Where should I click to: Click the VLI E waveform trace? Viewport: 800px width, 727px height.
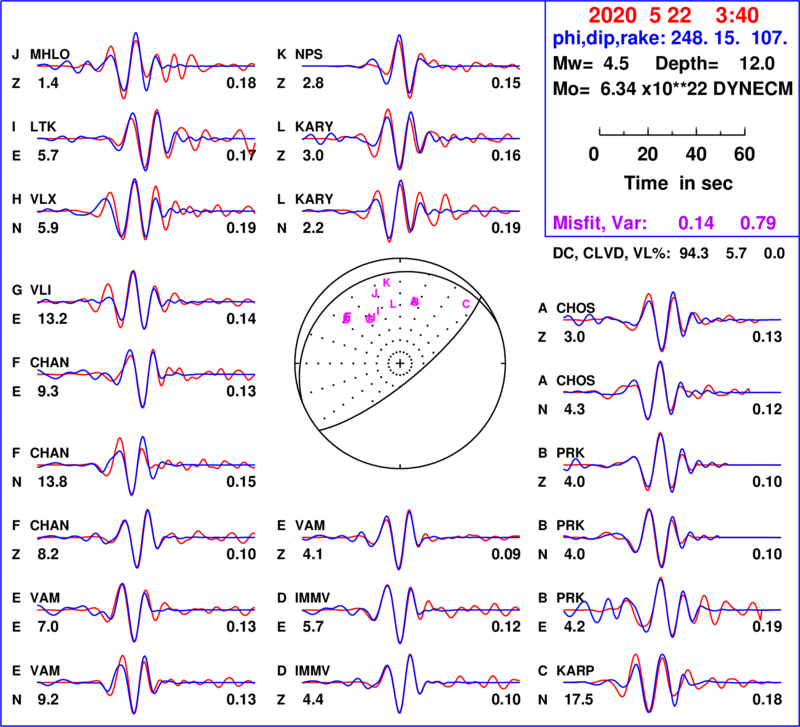pyautogui.click(x=146, y=302)
